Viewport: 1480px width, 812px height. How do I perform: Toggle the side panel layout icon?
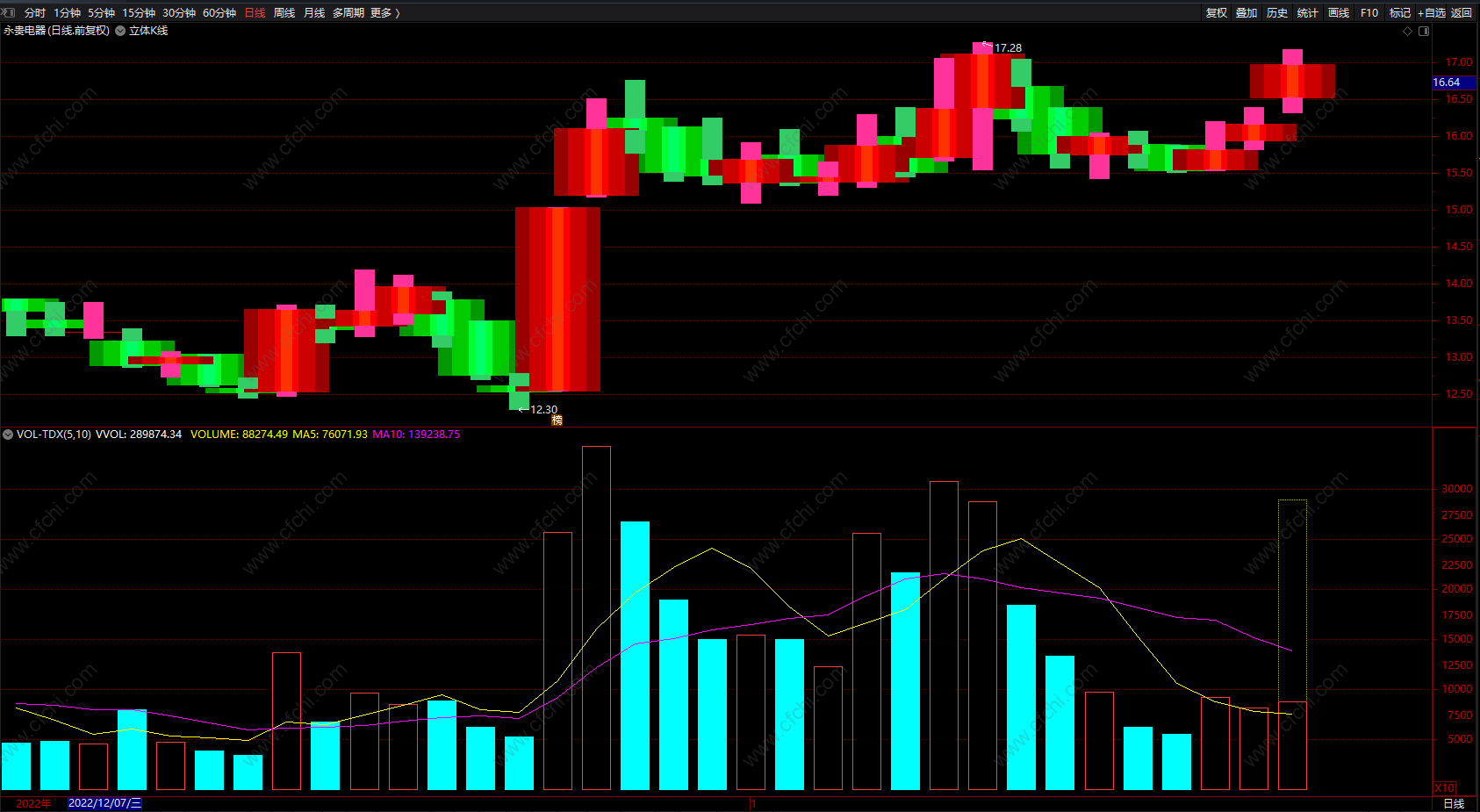coord(1424,31)
